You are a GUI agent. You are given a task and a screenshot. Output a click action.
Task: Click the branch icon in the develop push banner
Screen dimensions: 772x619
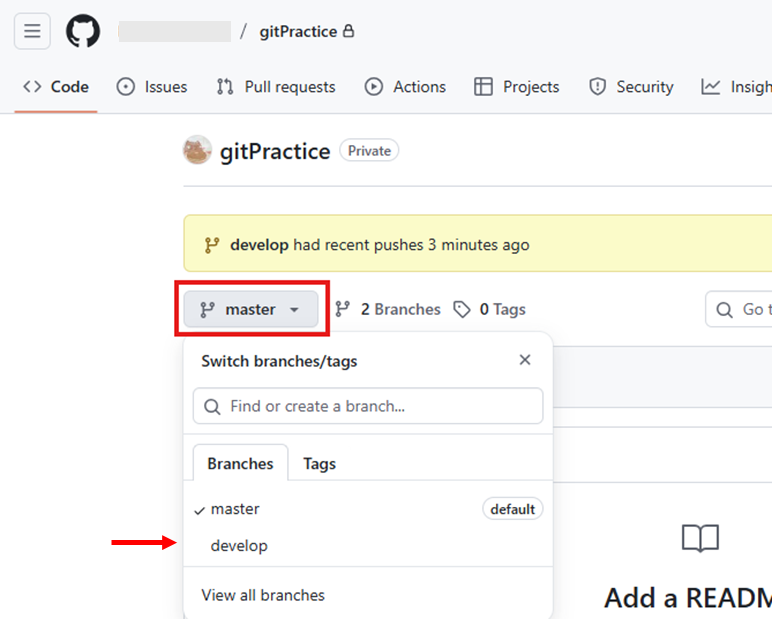click(212, 245)
